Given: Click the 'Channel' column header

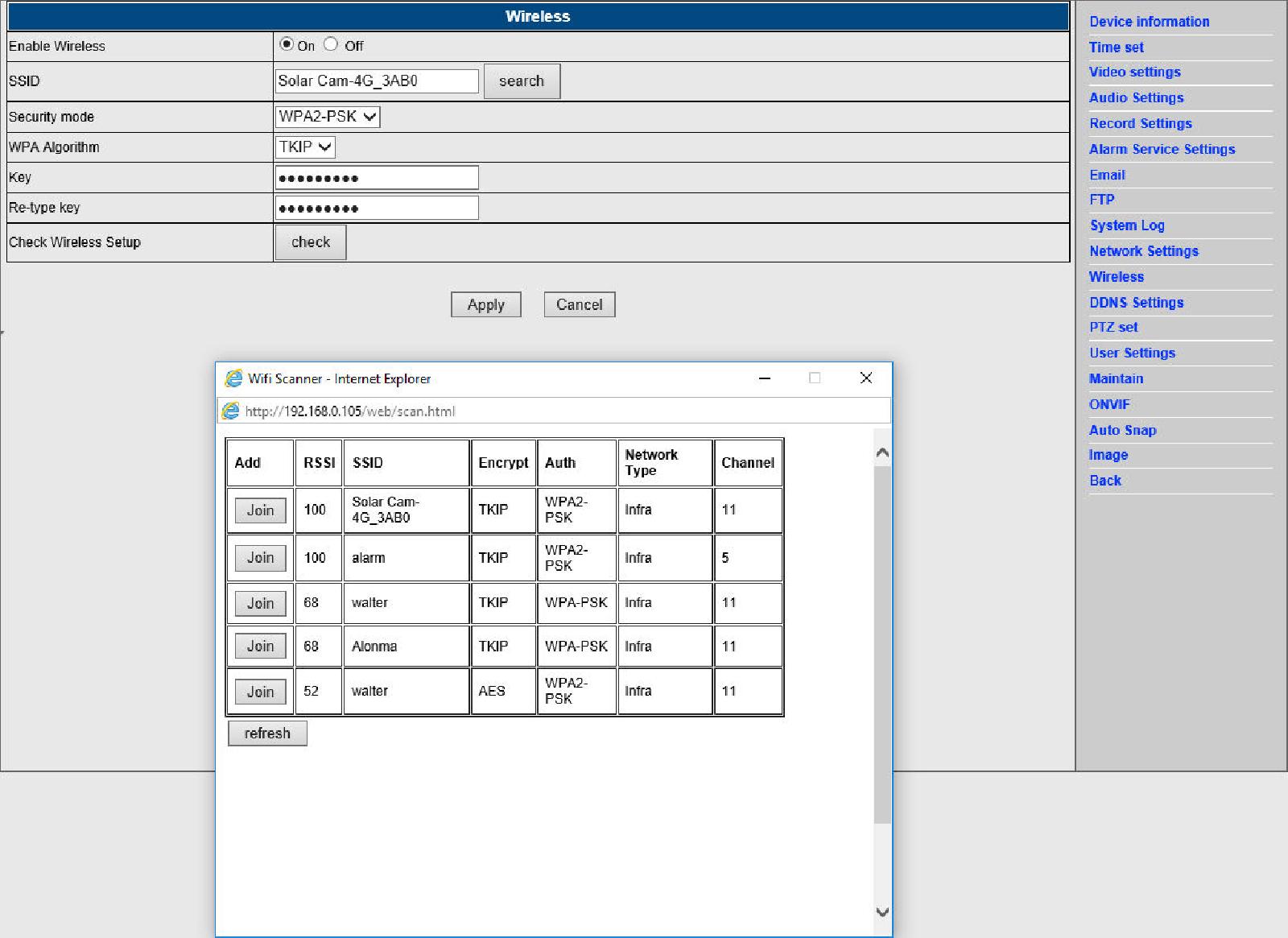Looking at the screenshot, I should coord(748,462).
